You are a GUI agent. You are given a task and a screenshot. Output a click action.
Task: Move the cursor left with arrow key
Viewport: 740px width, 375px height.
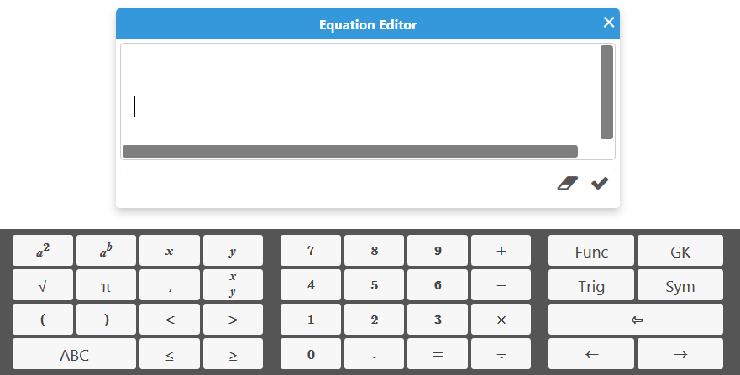(x=591, y=354)
